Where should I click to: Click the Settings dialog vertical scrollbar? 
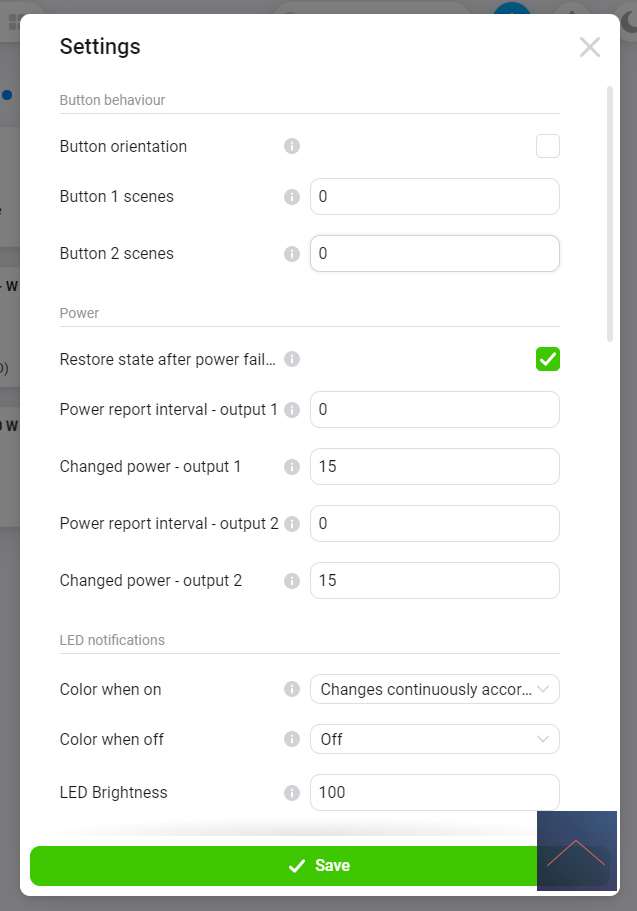[610, 215]
